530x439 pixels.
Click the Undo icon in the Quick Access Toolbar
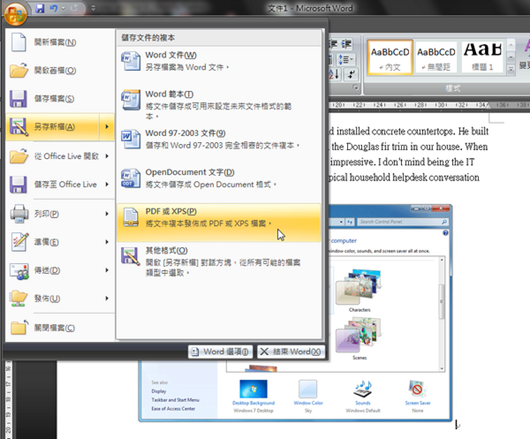[54, 8]
